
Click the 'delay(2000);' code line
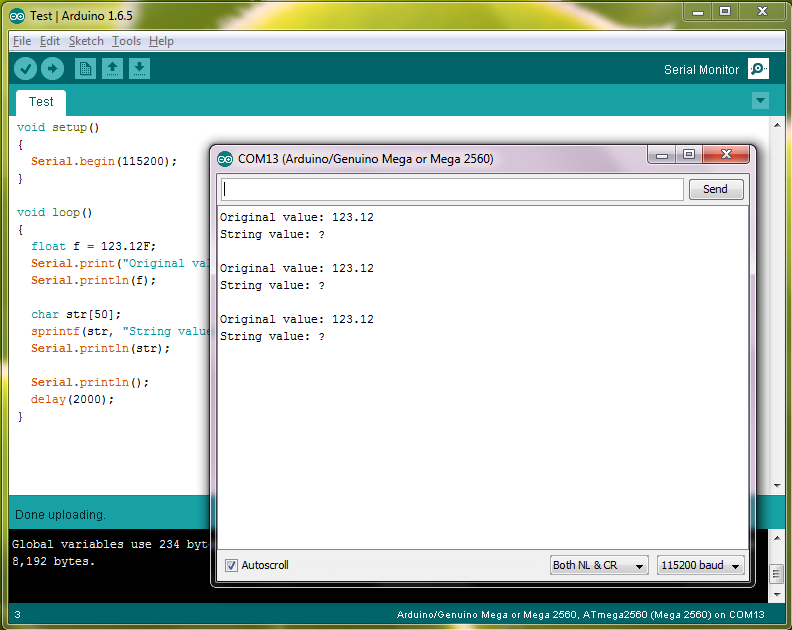tap(73, 400)
